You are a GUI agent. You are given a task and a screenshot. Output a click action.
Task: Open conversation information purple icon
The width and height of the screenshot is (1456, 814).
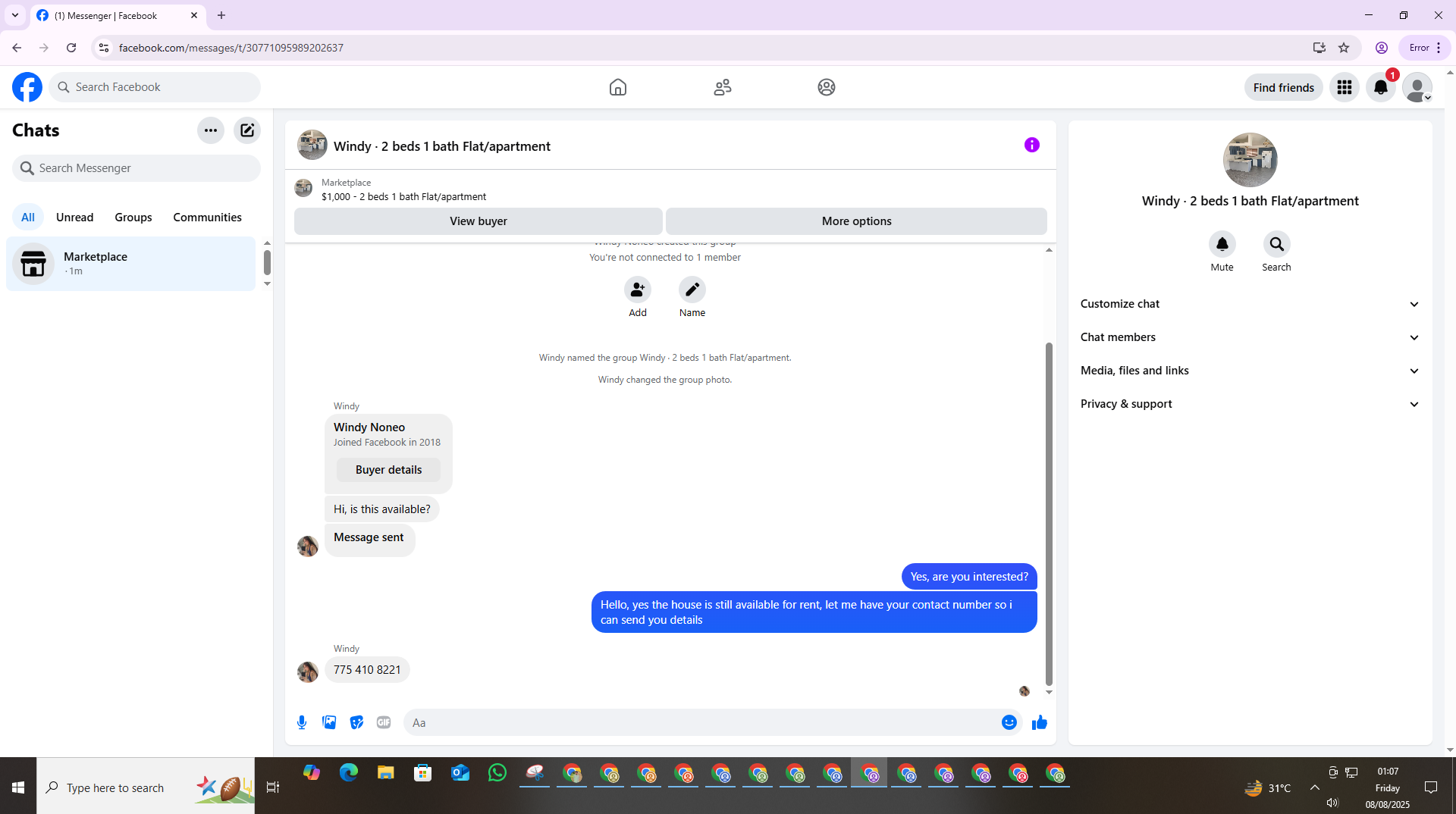[x=1032, y=145]
